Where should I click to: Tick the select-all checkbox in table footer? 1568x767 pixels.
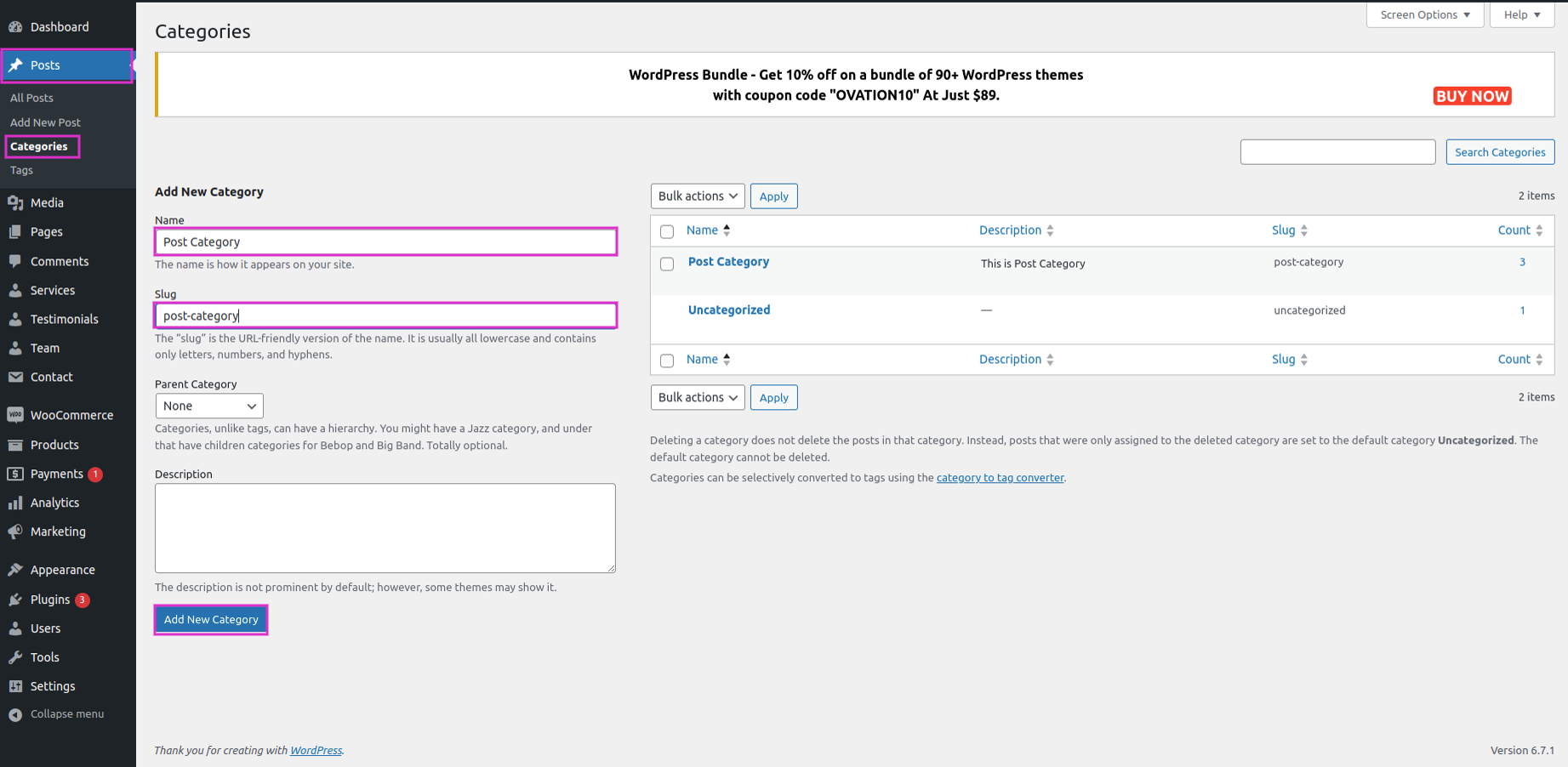[667, 361]
